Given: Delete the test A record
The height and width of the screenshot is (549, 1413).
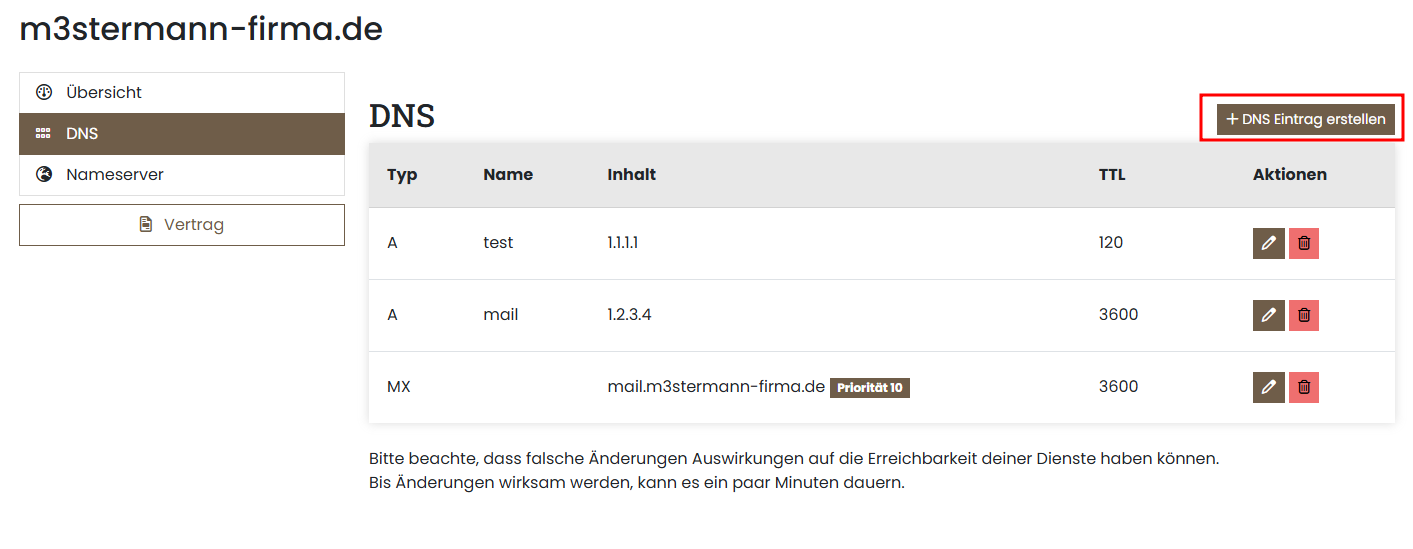Looking at the screenshot, I should point(1304,243).
